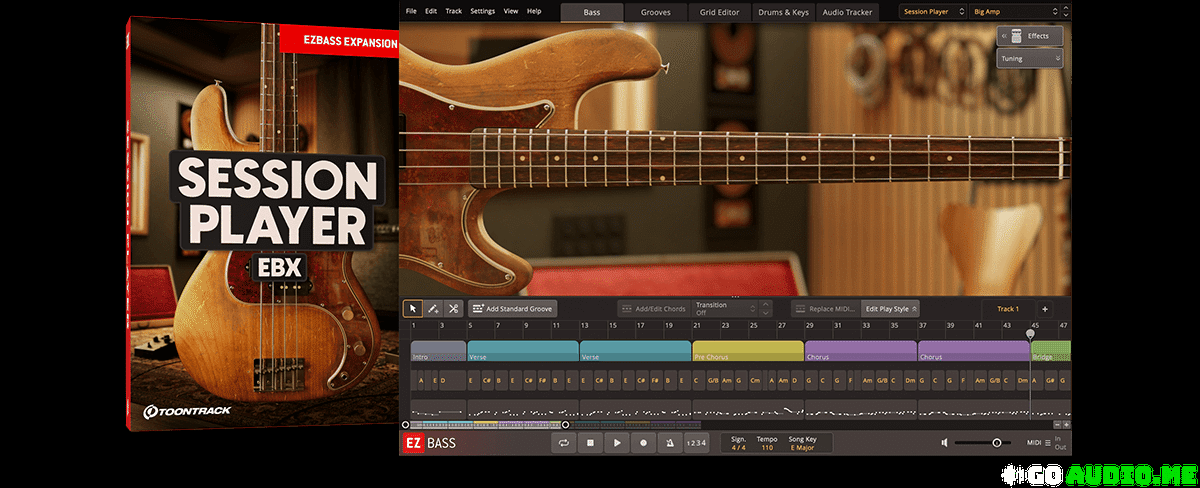Select the Track 1 tab
Screen dimensions: 1200x488
pos(1008,309)
